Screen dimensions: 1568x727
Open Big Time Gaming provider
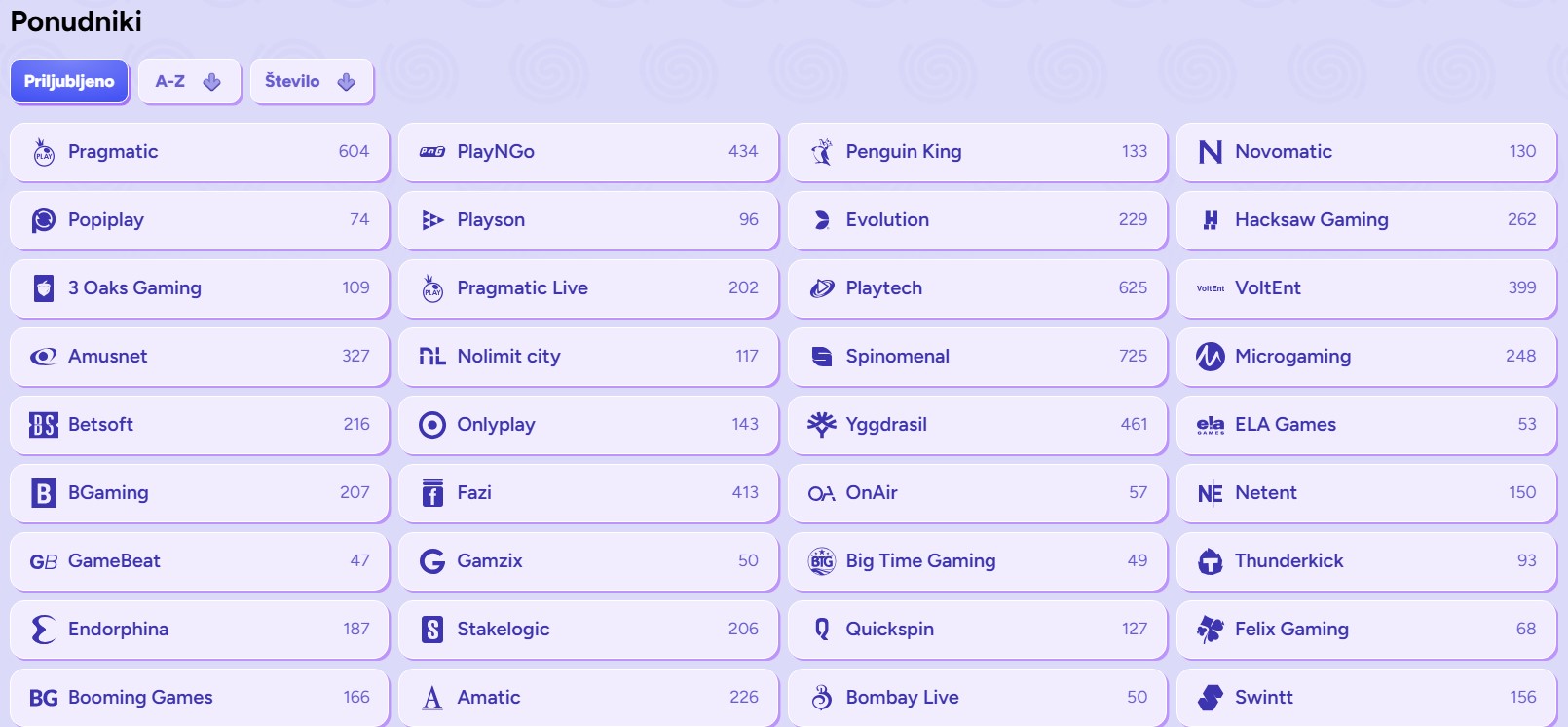click(977, 561)
